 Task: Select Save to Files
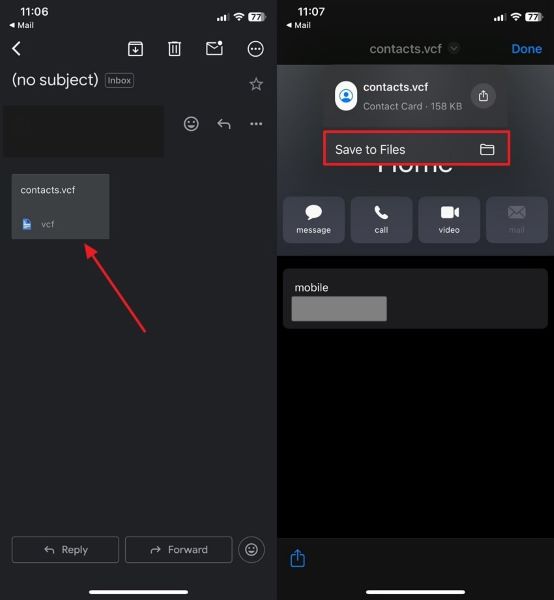tap(416, 149)
